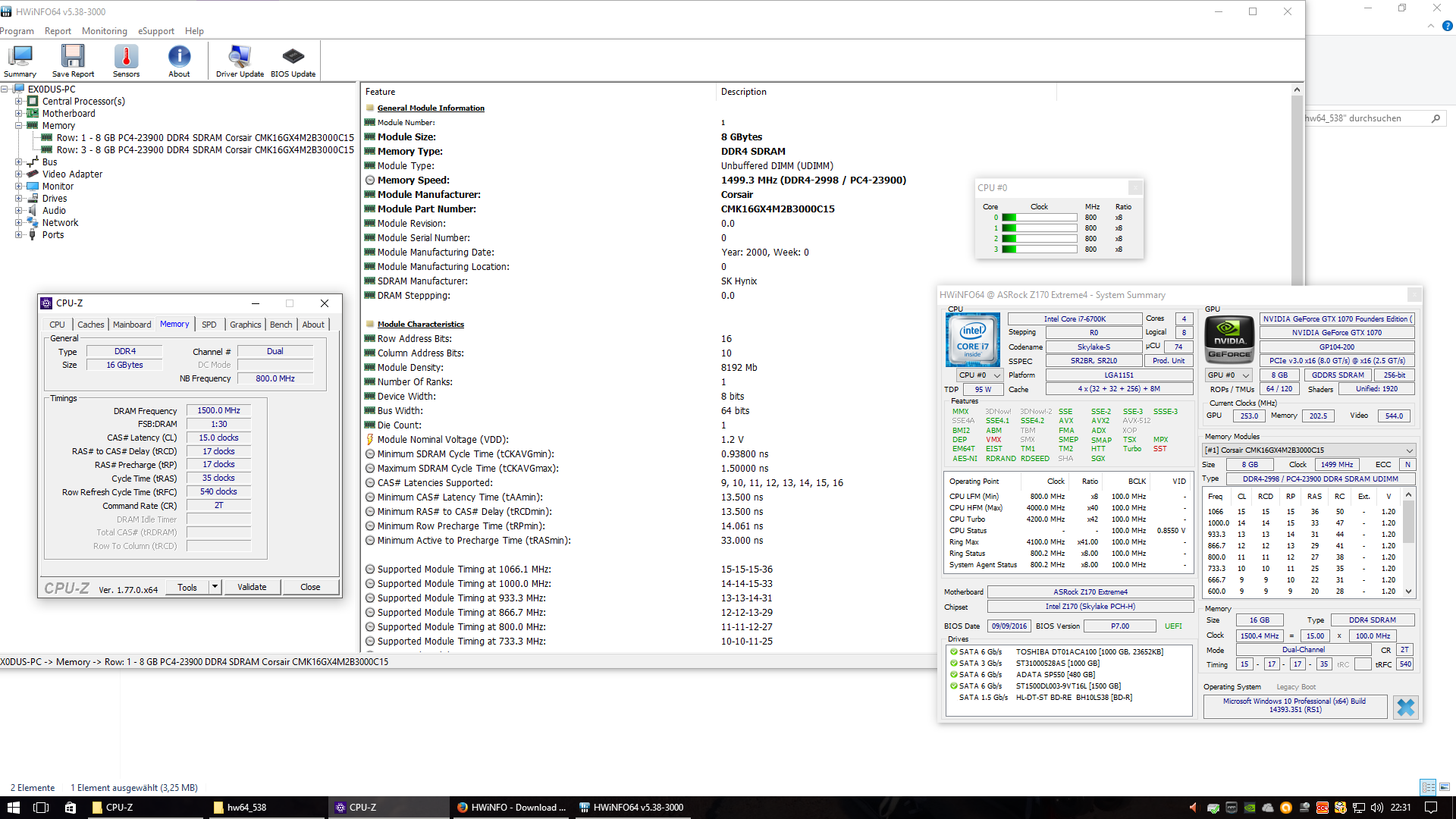The height and width of the screenshot is (819, 1456).
Task: Switch to the CPU-Z folder taskbar item
Action: click(144, 808)
